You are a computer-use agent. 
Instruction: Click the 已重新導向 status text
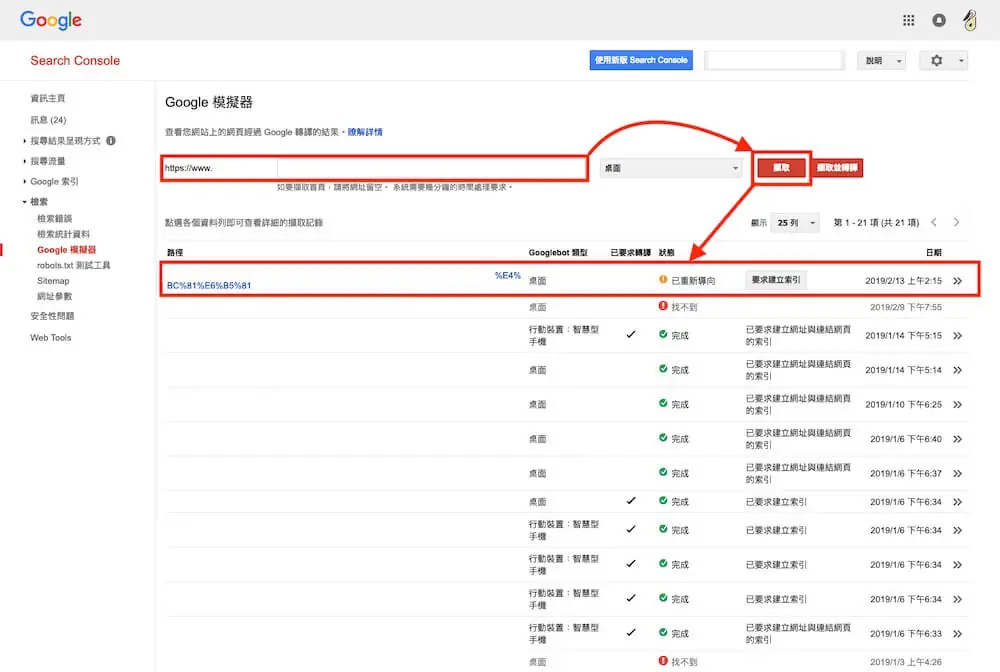[693, 281]
